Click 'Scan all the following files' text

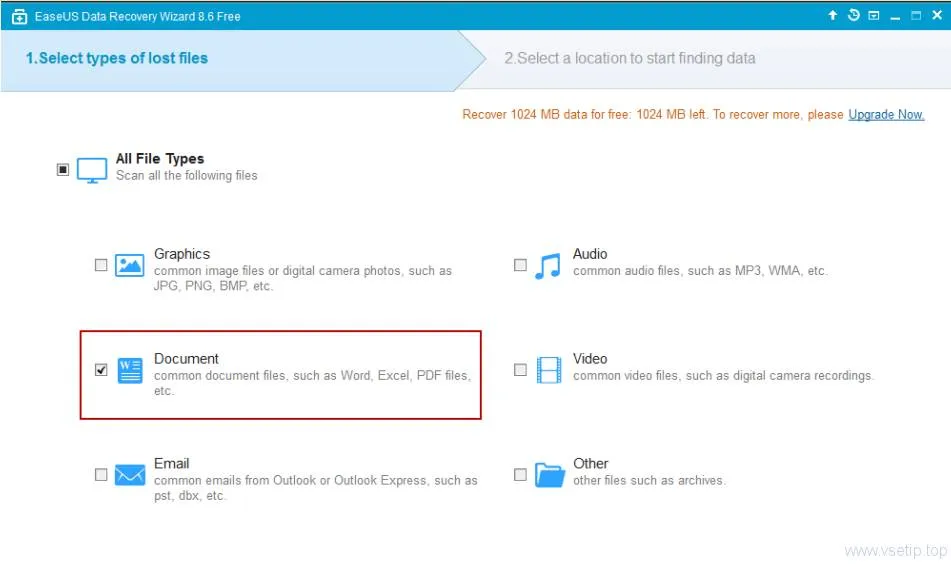pyautogui.click(x=187, y=176)
